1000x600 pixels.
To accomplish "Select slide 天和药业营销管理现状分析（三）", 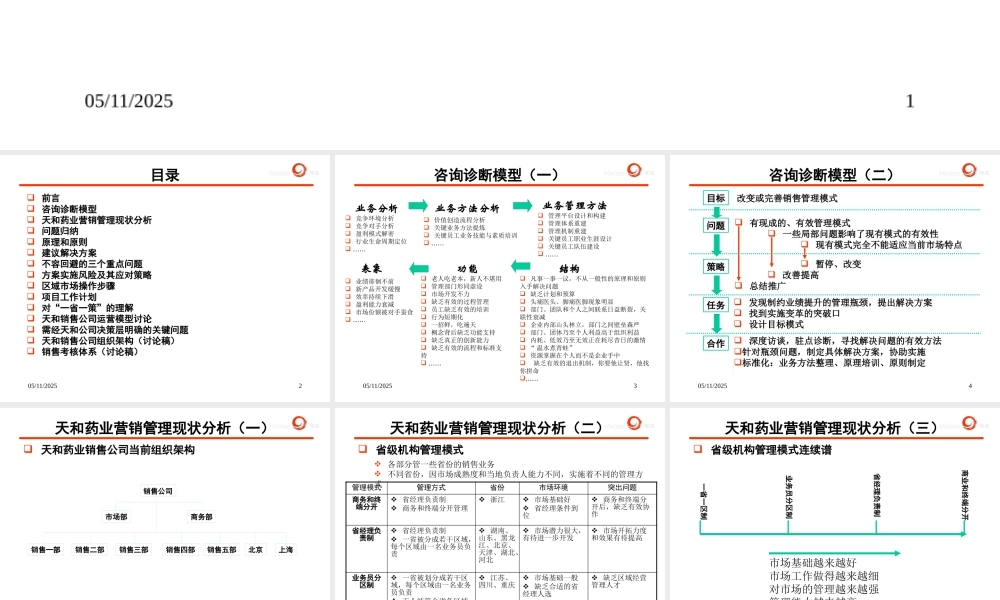I will 835,504.
